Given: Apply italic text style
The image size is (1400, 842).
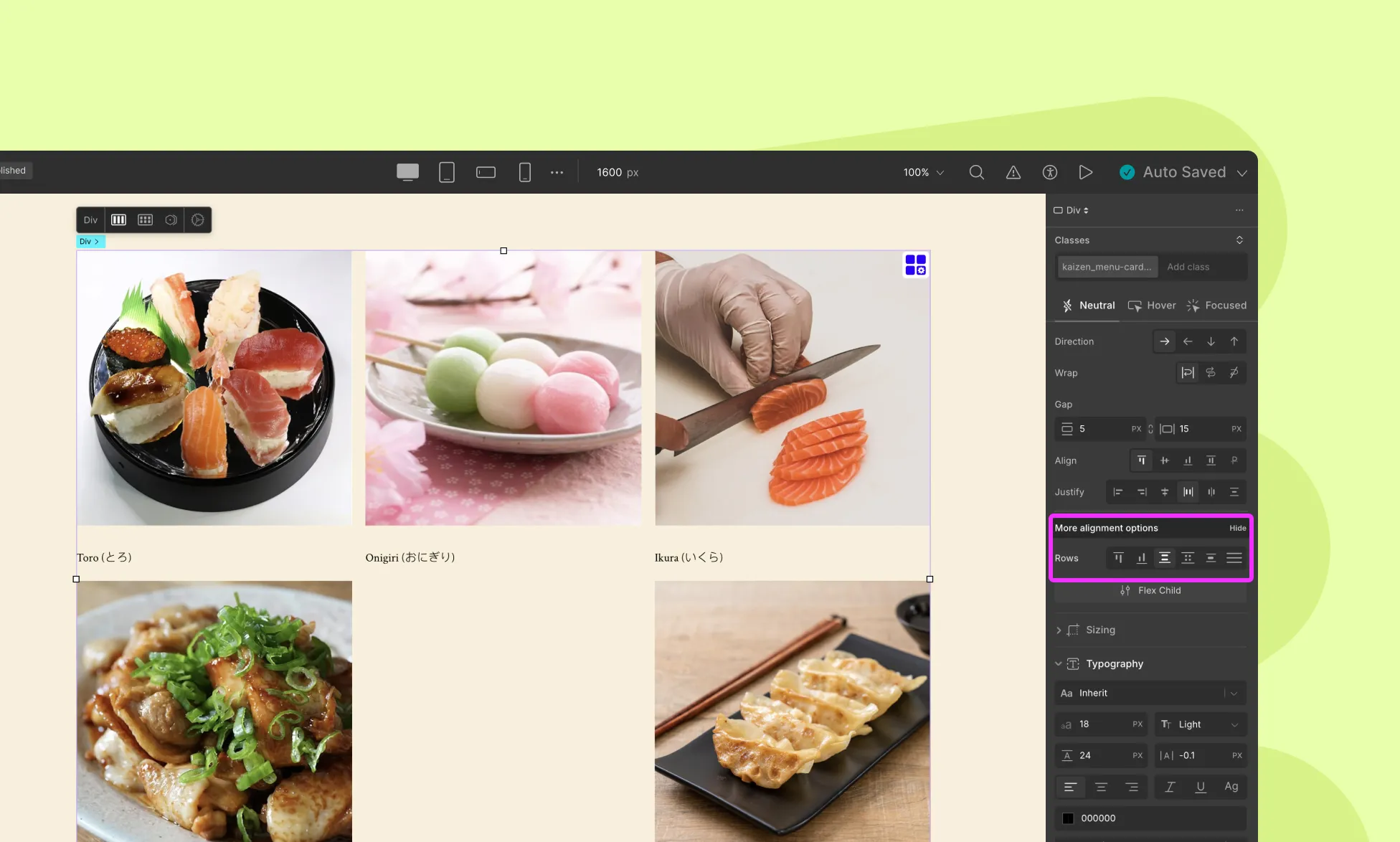Looking at the screenshot, I should click(x=1170, y=787).
